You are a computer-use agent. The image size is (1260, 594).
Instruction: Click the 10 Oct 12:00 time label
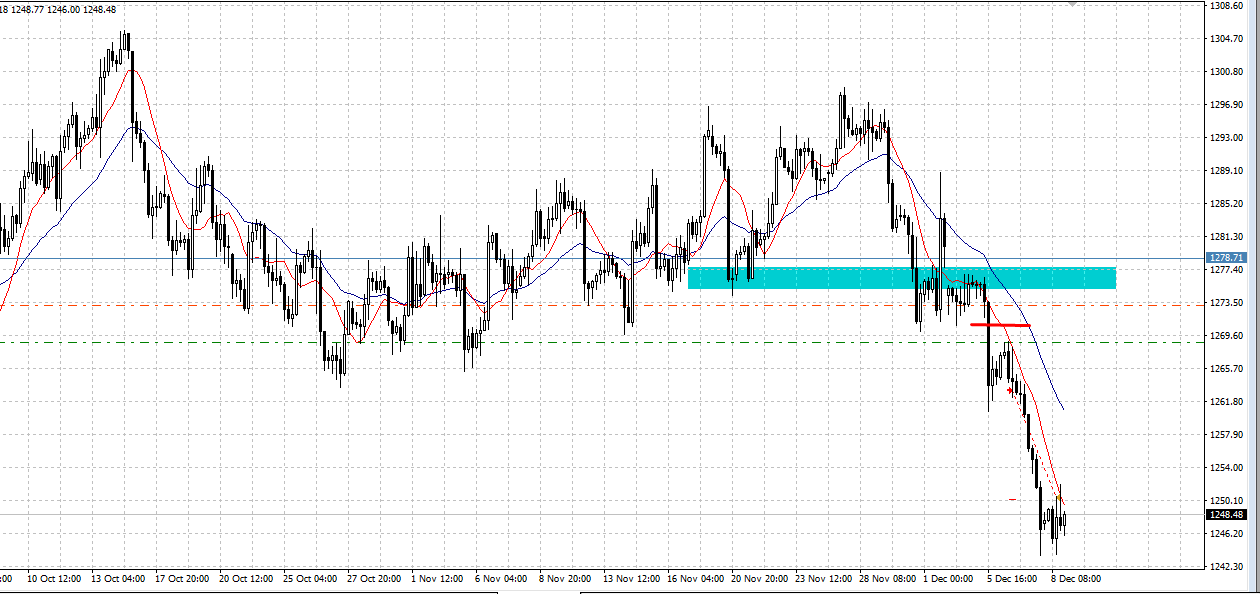point(54,578)
